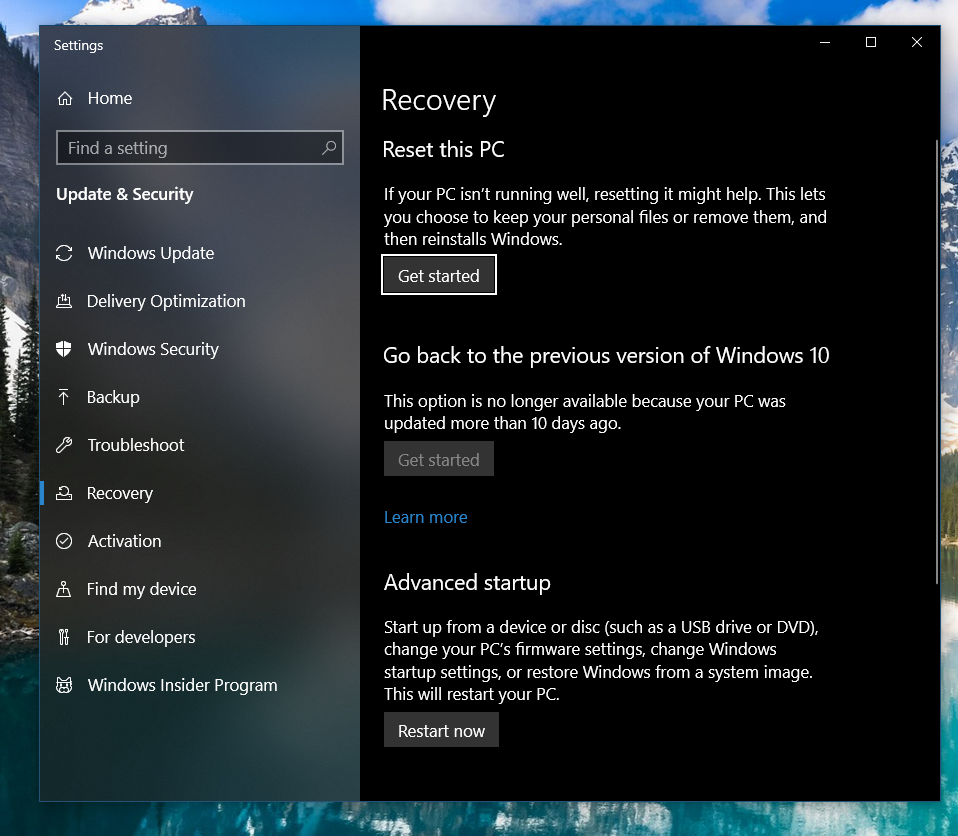Open the Learn more link

(426, 518)
